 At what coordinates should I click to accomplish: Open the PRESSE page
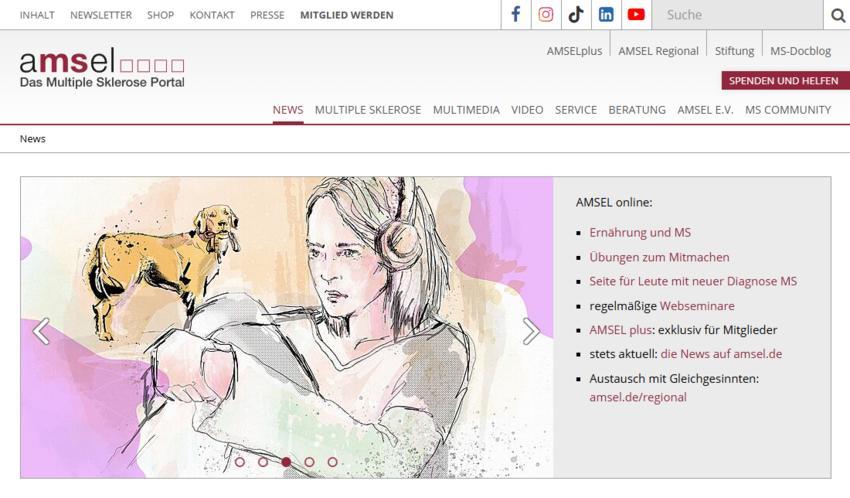coord(267,15)
